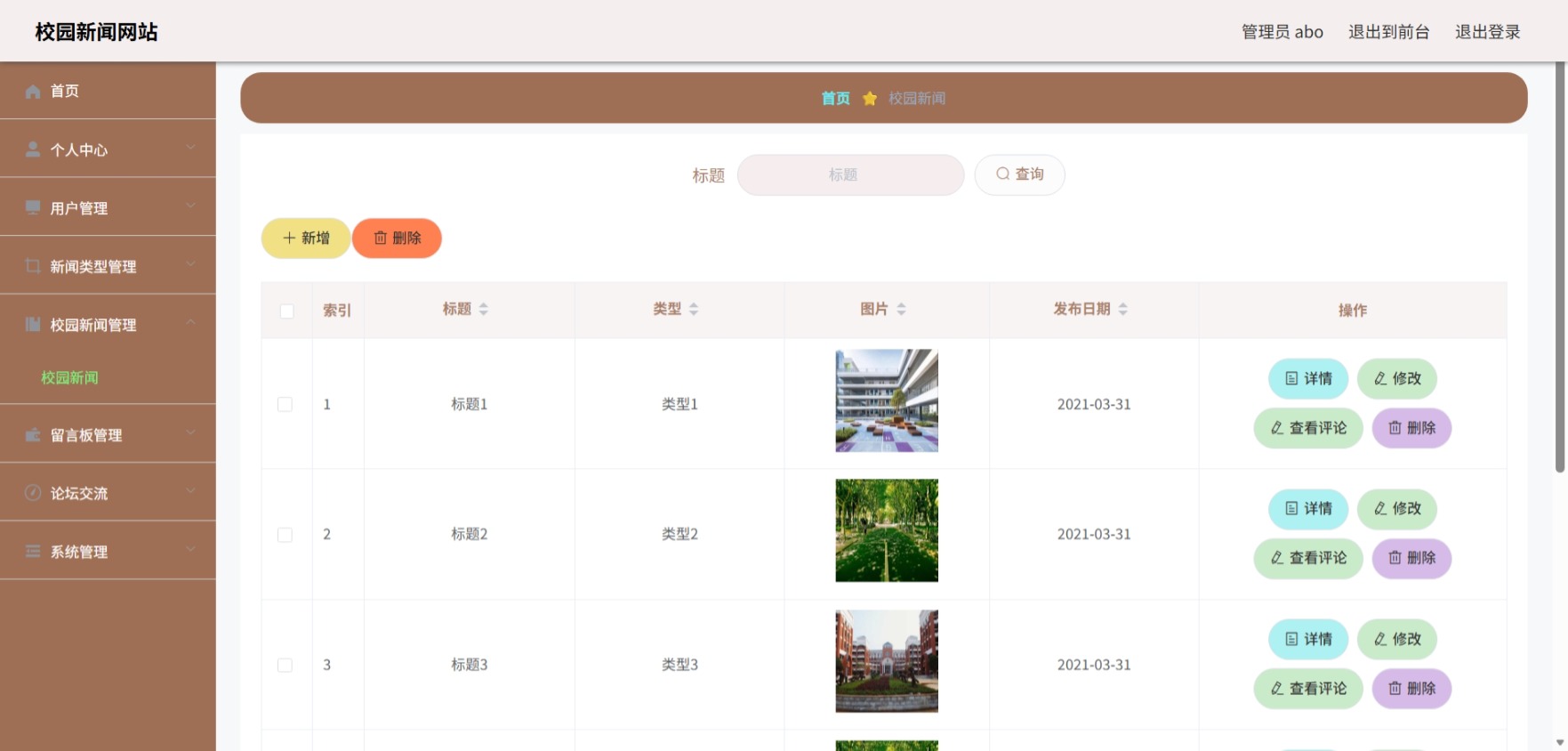
Task: Click the 校园新闻网站 site title
Action: point(96,32)
